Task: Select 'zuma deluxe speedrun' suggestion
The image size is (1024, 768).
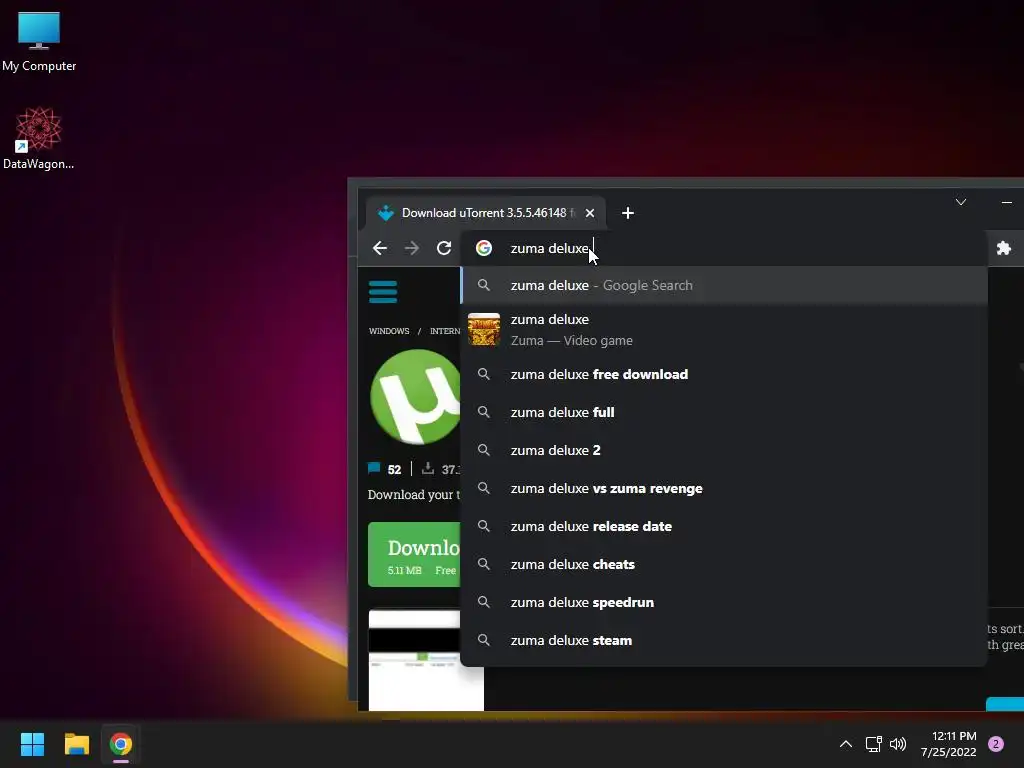Action: (x=724, y=602)
